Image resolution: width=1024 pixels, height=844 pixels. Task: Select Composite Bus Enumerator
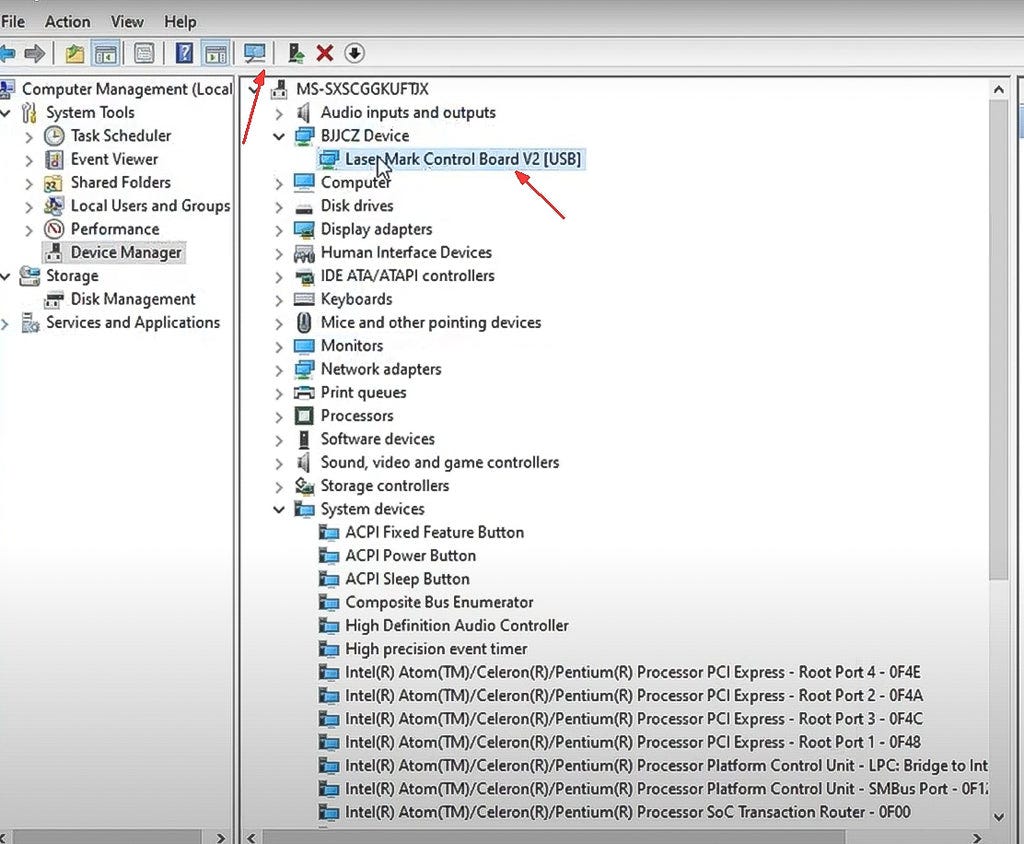click(x=439, y=602)
